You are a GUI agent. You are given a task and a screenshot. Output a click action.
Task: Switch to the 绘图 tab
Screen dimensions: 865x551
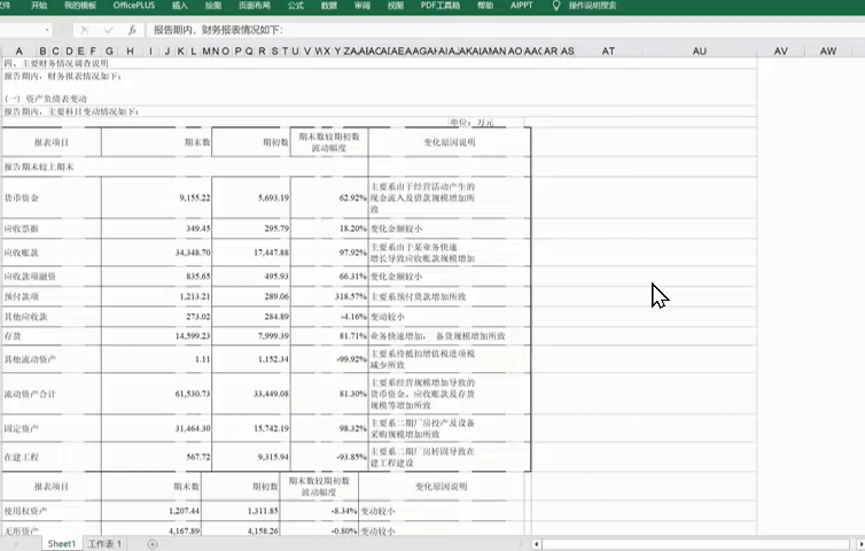(213, 6)
